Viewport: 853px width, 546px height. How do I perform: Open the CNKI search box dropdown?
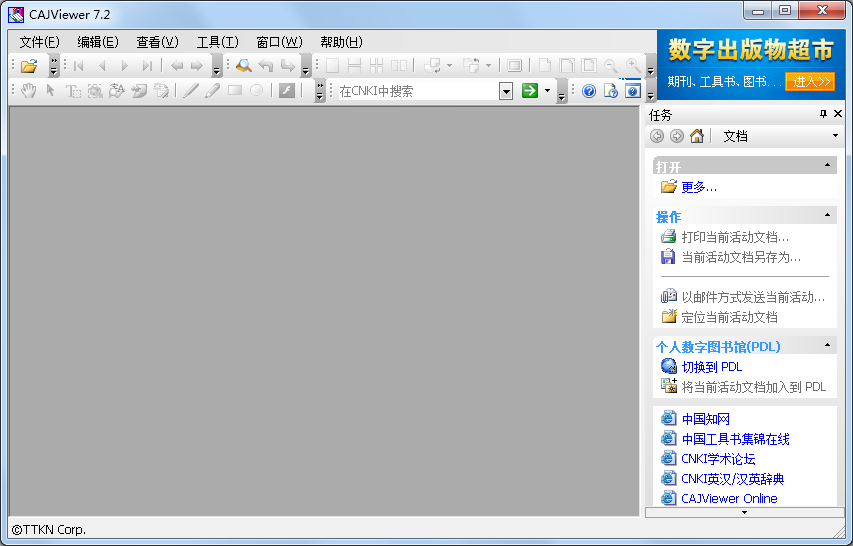(506, 91)
